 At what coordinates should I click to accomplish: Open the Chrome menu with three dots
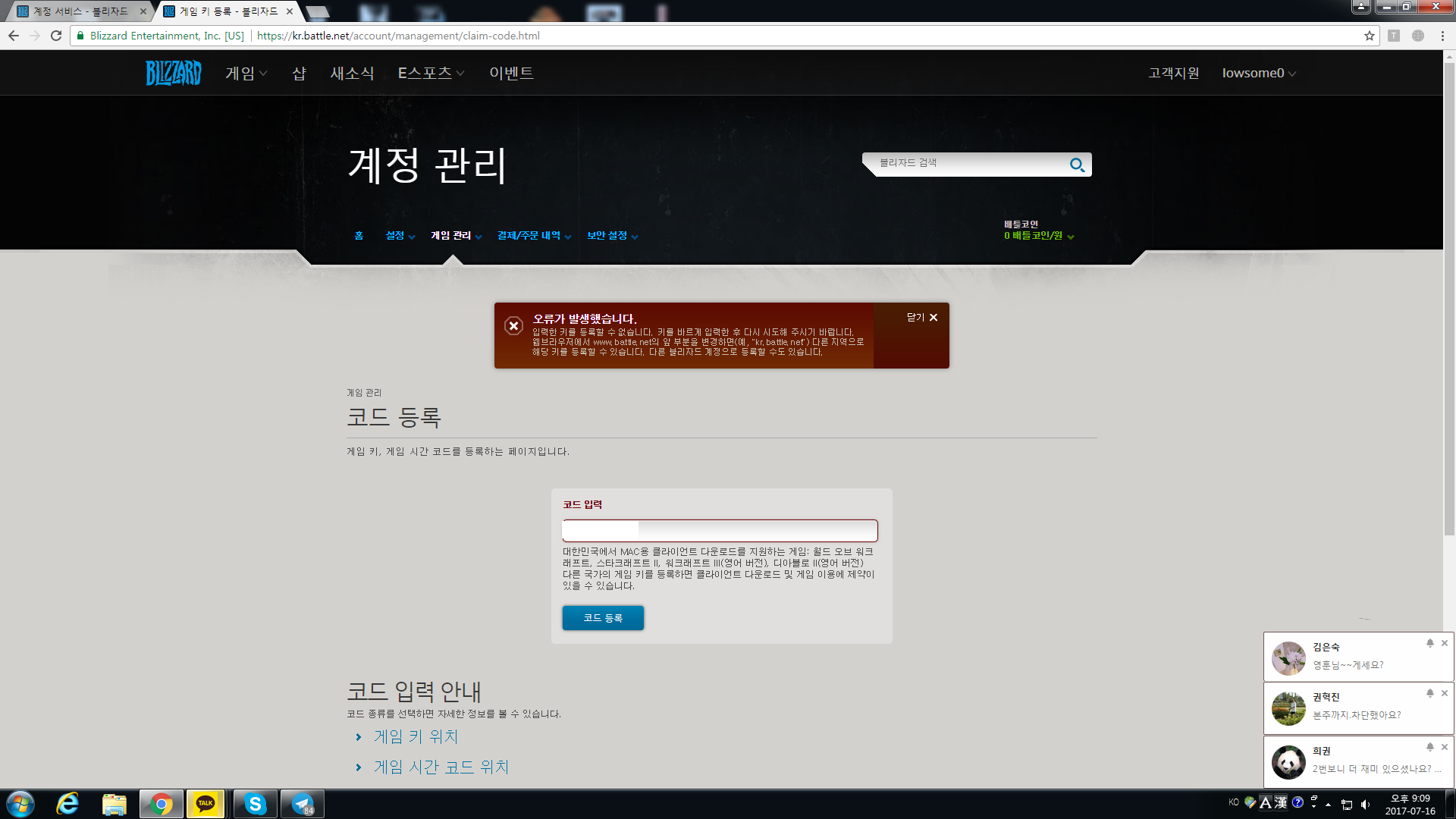click(1442, 36)
